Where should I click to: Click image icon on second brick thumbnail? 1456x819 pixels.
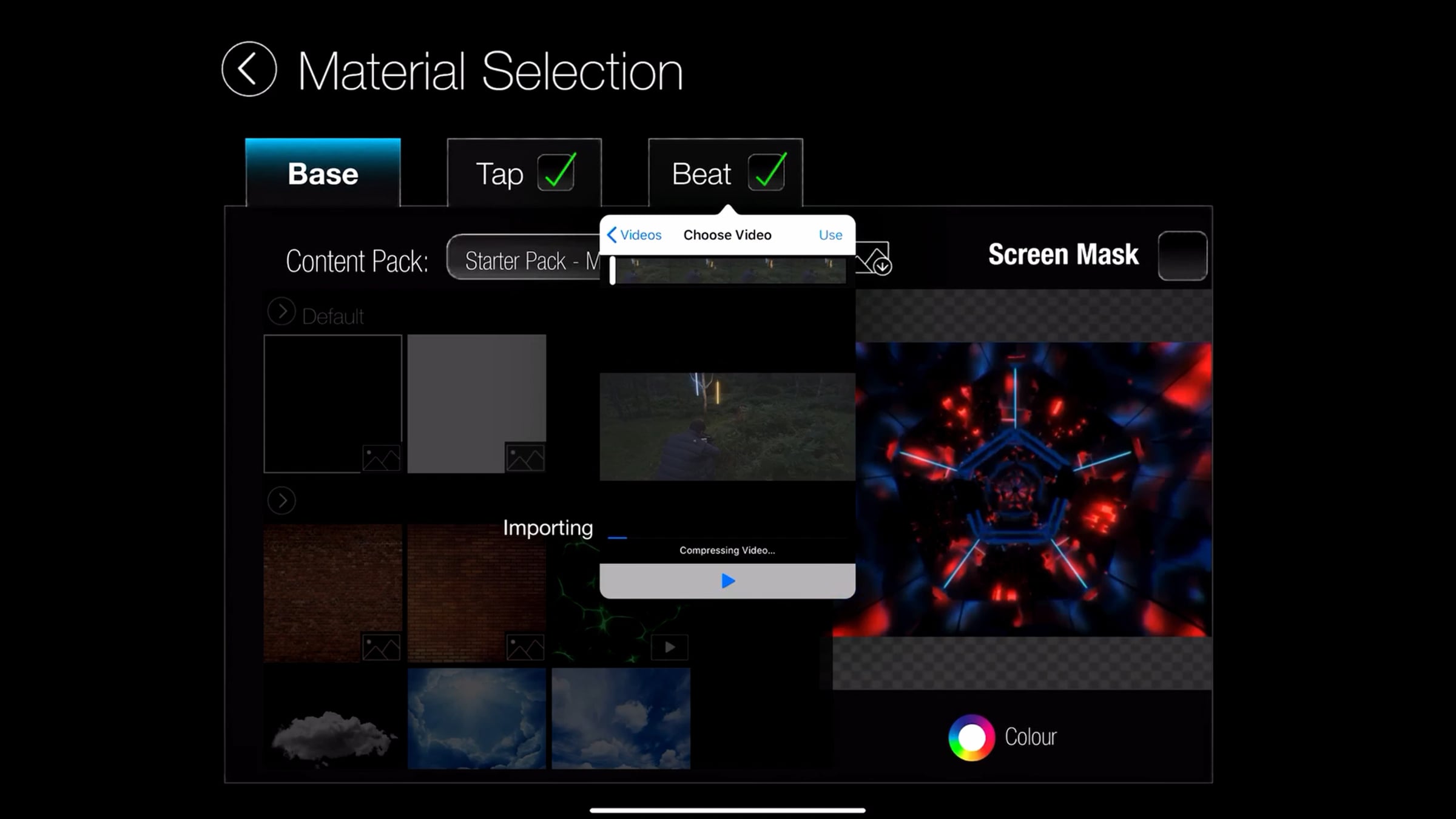point(525,647)
